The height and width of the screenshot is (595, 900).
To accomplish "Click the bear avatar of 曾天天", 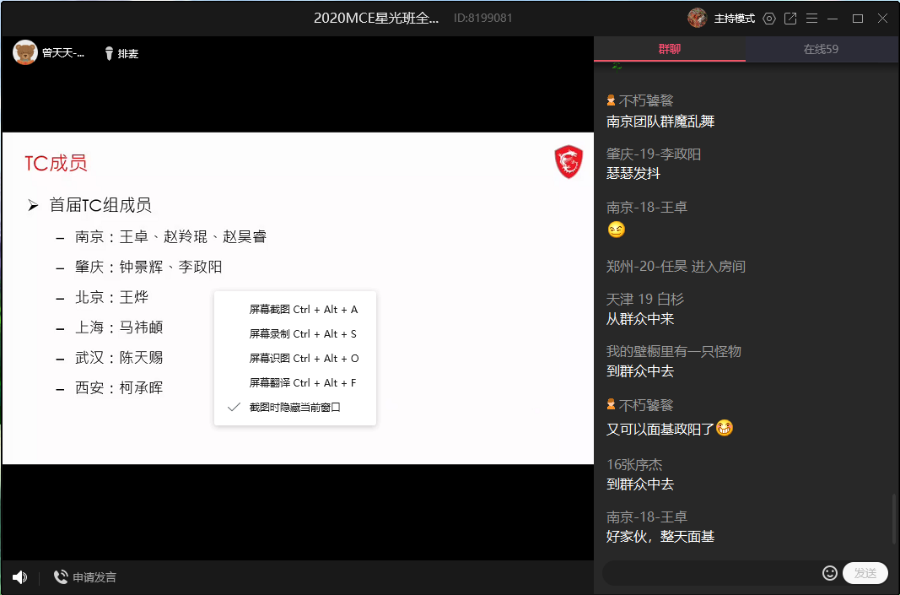I will (25, 53).
